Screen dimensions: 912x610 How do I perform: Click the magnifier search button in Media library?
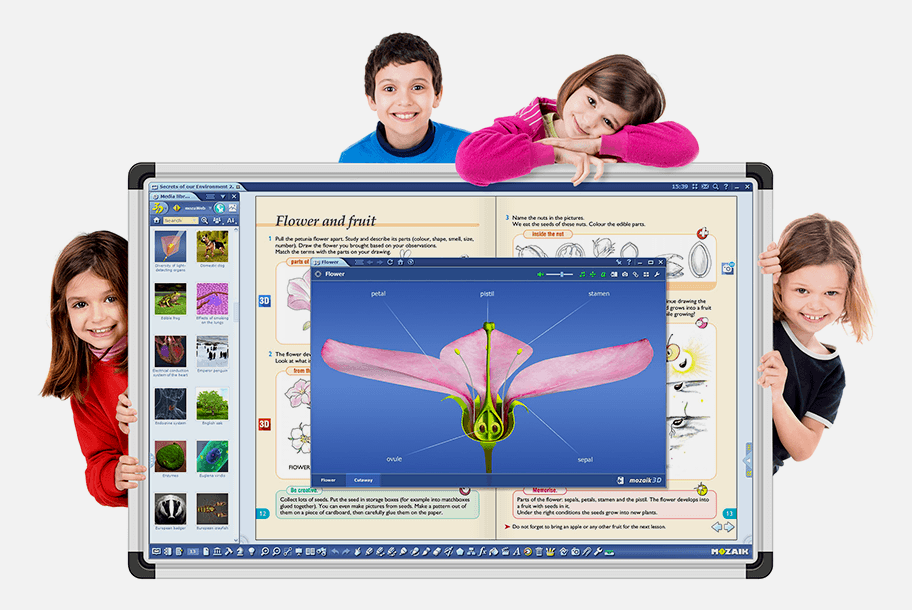pyautogui.click(x=205, y=220)
